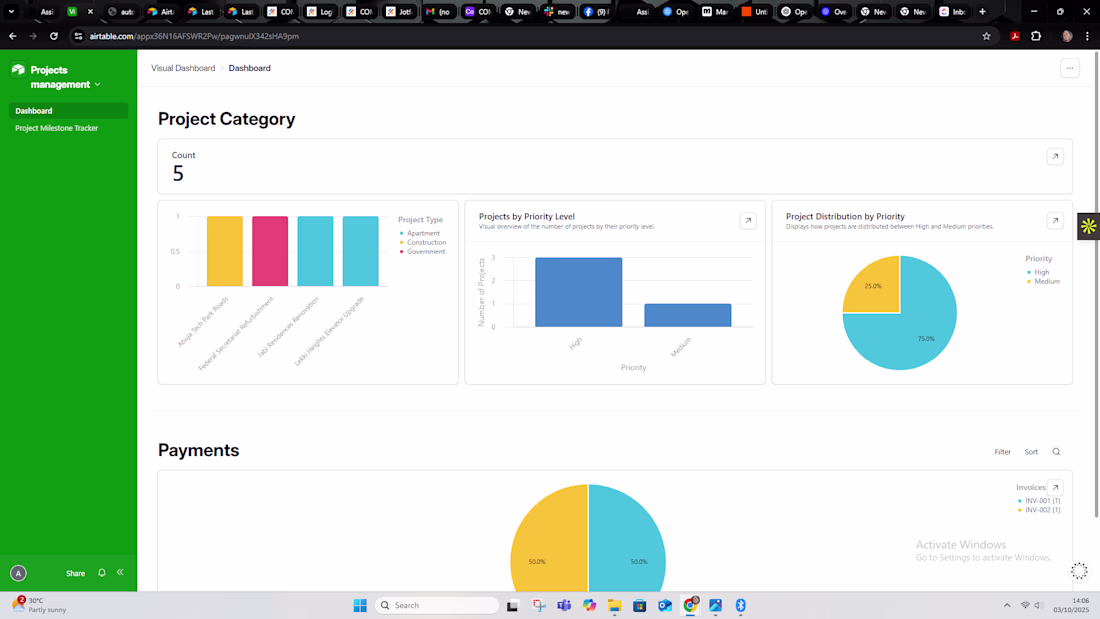The height and width of the screenshot is (619, 1100).
Task: Open the weather widget
Action: (40, 605)
